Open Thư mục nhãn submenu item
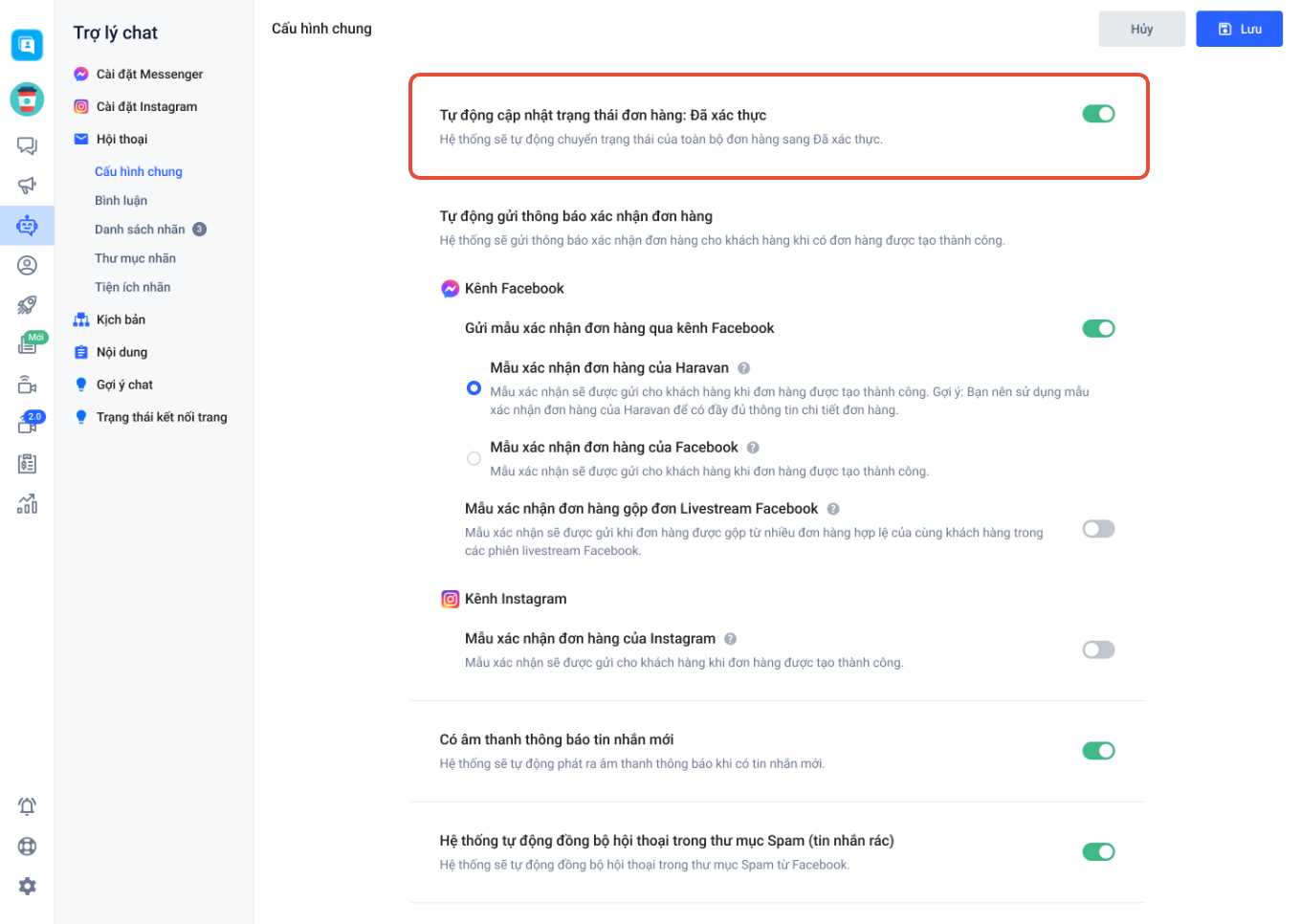The image size is (1301, 924). click(x=135, y=258)
